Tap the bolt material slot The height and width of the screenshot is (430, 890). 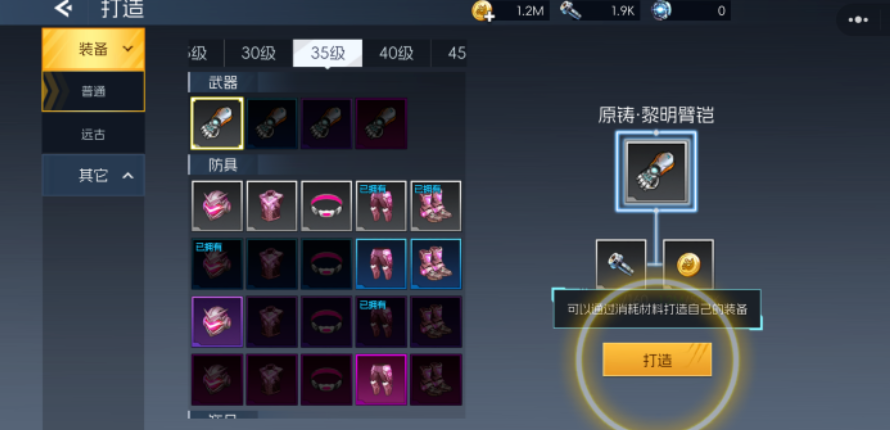tap(621, 264)
